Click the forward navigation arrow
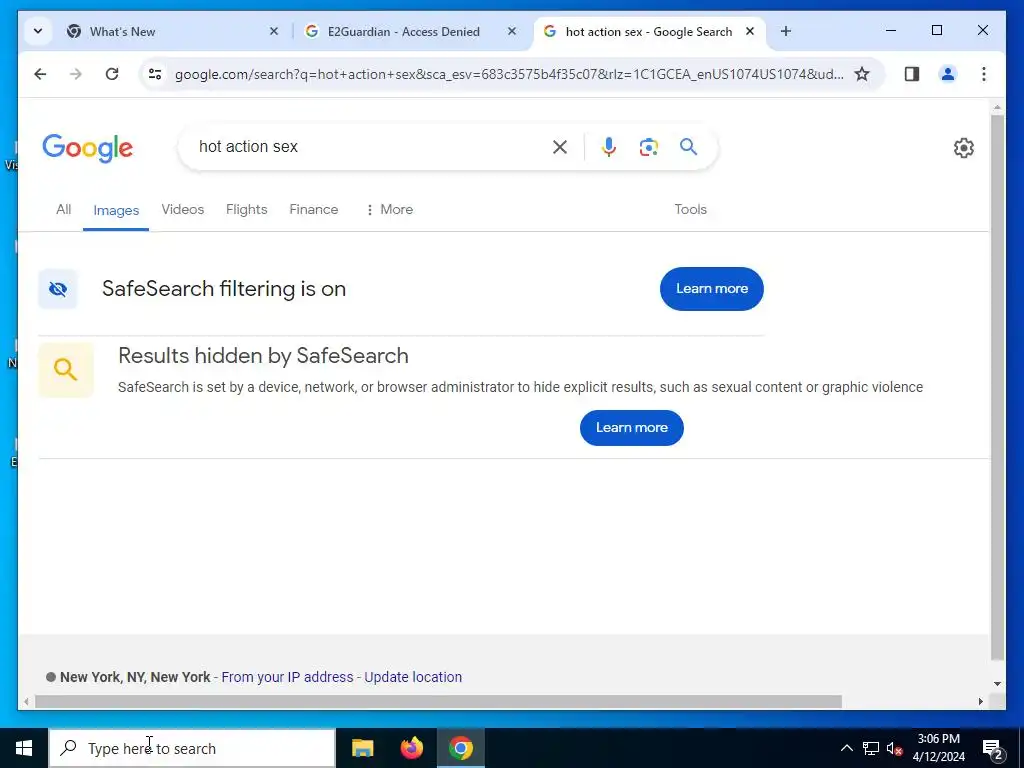 [x=76, y=74]
